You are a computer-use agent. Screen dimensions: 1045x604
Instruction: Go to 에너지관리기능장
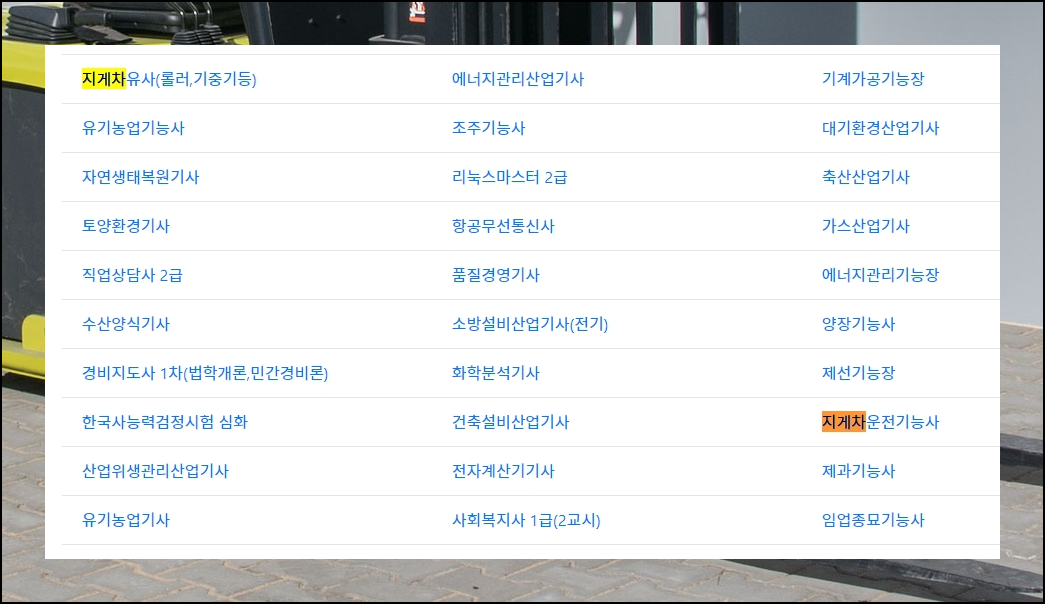[x=880, y=275]
